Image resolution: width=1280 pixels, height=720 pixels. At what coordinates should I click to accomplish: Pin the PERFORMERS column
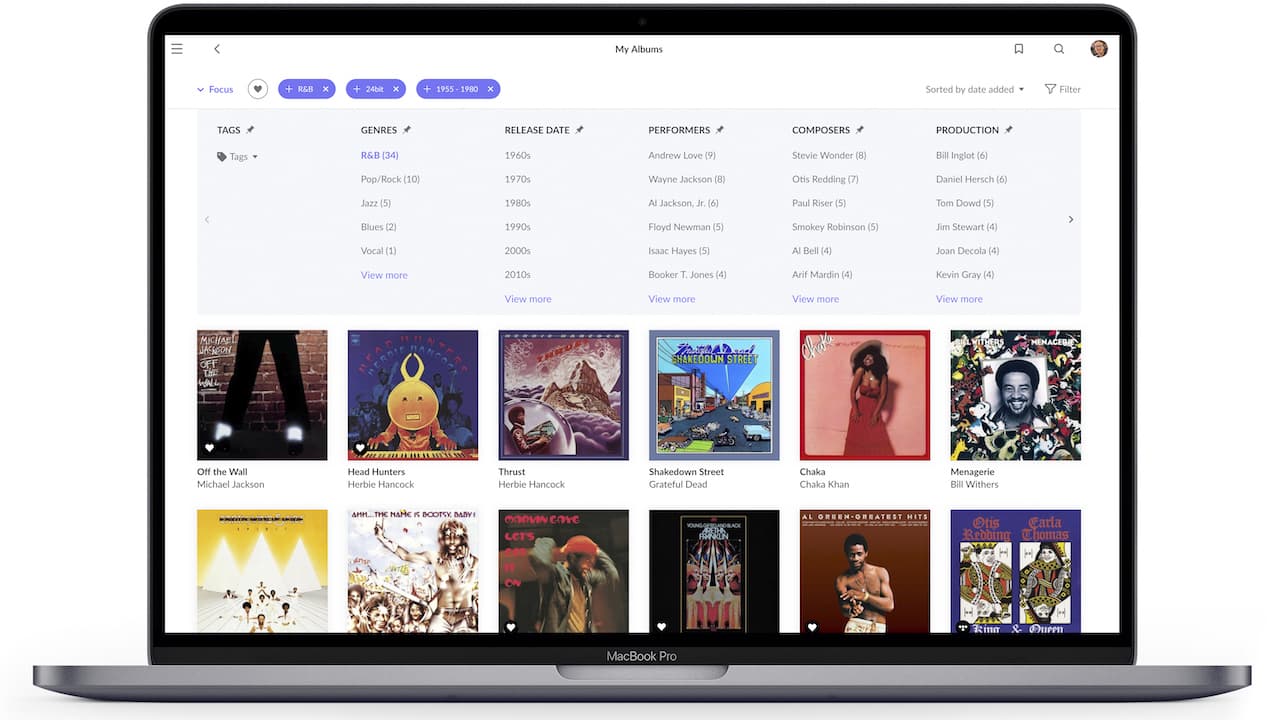click(x=720, y=130)
